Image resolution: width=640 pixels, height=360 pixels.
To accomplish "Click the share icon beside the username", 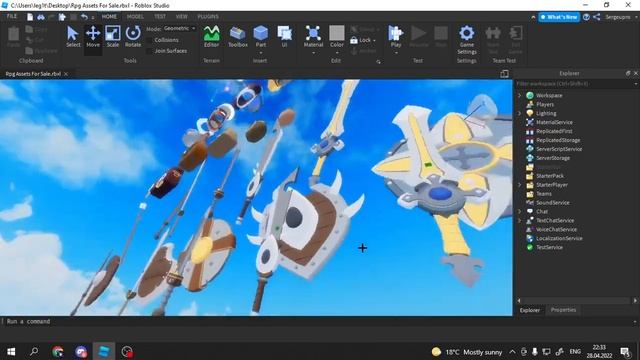I will point(596,17).
